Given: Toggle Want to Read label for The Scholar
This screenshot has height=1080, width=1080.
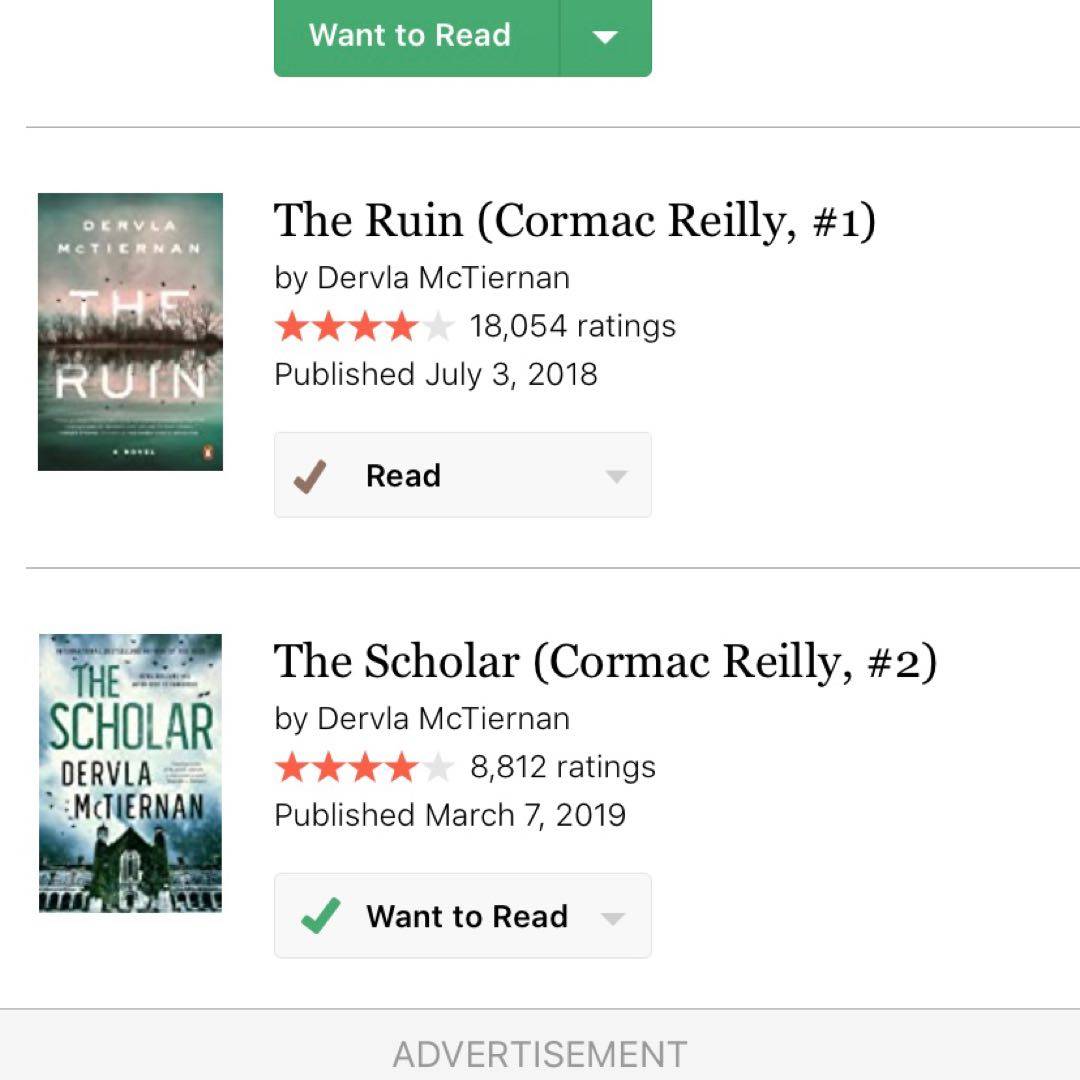Looking at the screenshot, I should (x=467, y=916).
